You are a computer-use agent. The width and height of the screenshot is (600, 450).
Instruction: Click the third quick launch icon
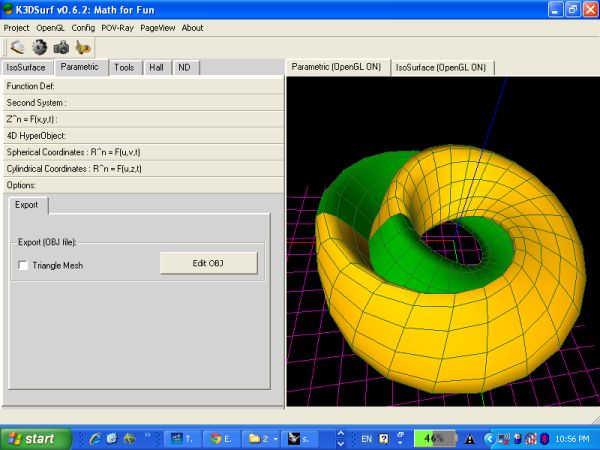[x=129, y=438]
